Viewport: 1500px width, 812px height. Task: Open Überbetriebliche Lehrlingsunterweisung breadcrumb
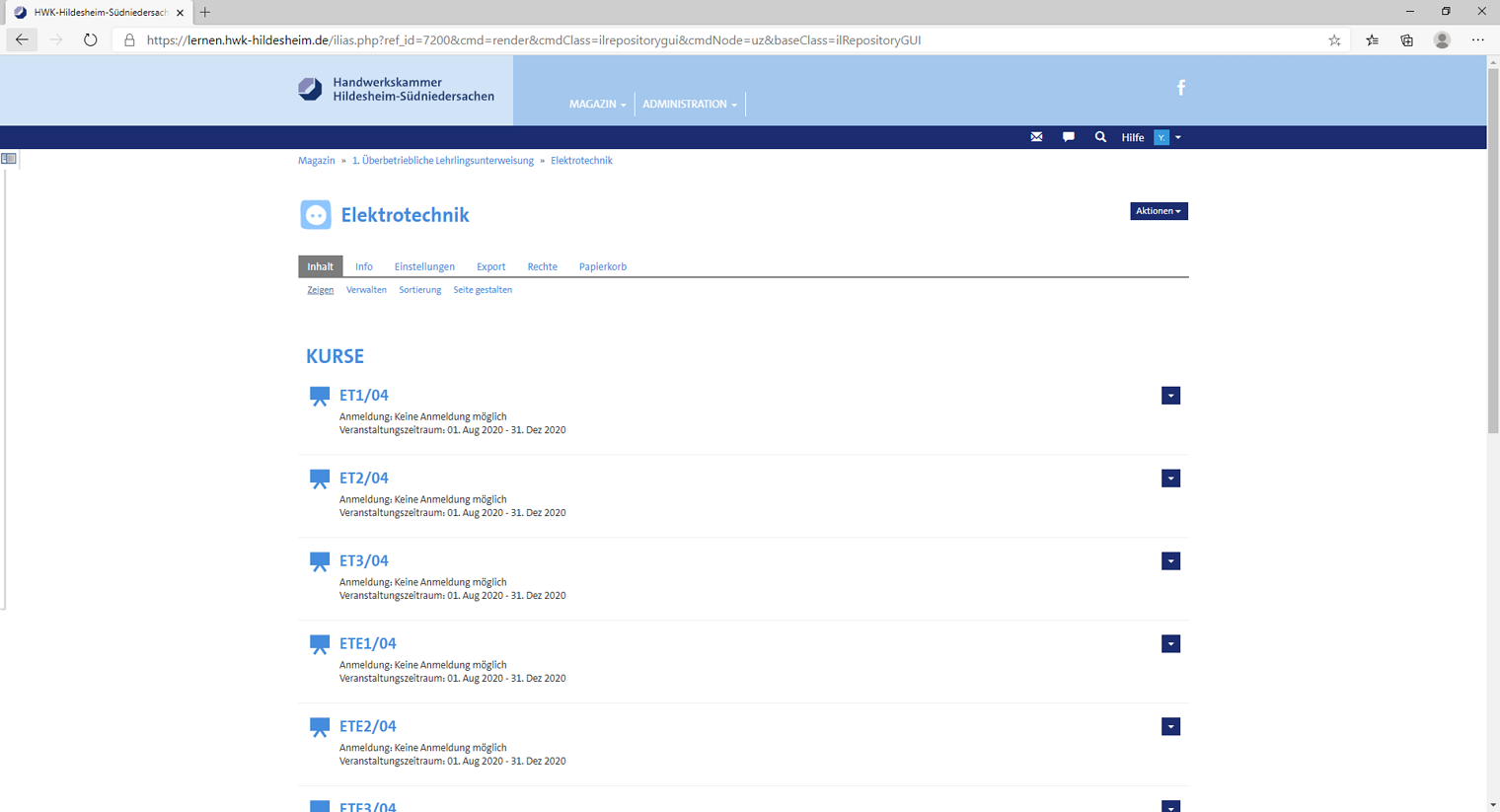[442, 161]
